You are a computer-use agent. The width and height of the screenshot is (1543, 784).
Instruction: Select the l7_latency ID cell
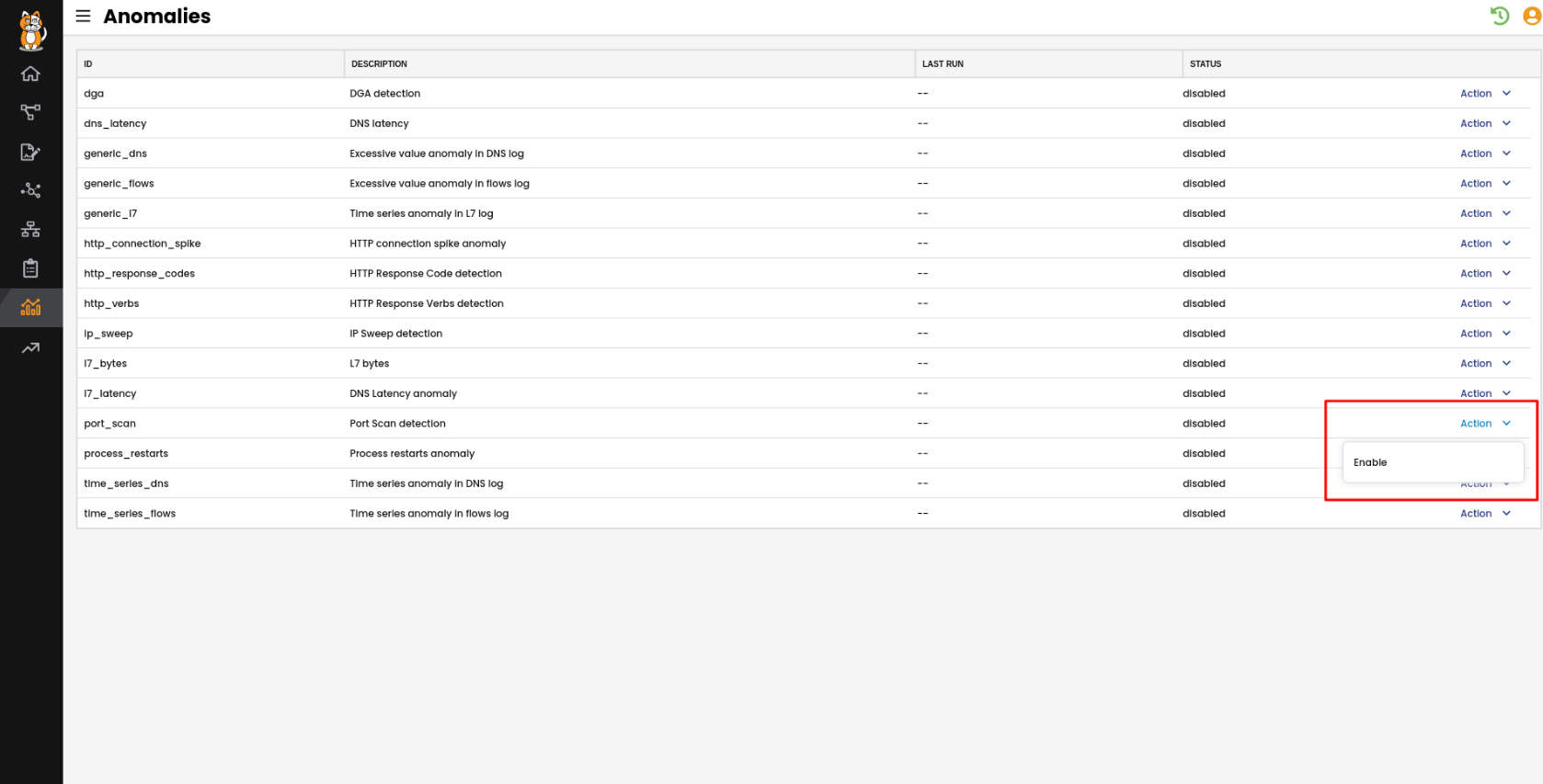(110, 393)
